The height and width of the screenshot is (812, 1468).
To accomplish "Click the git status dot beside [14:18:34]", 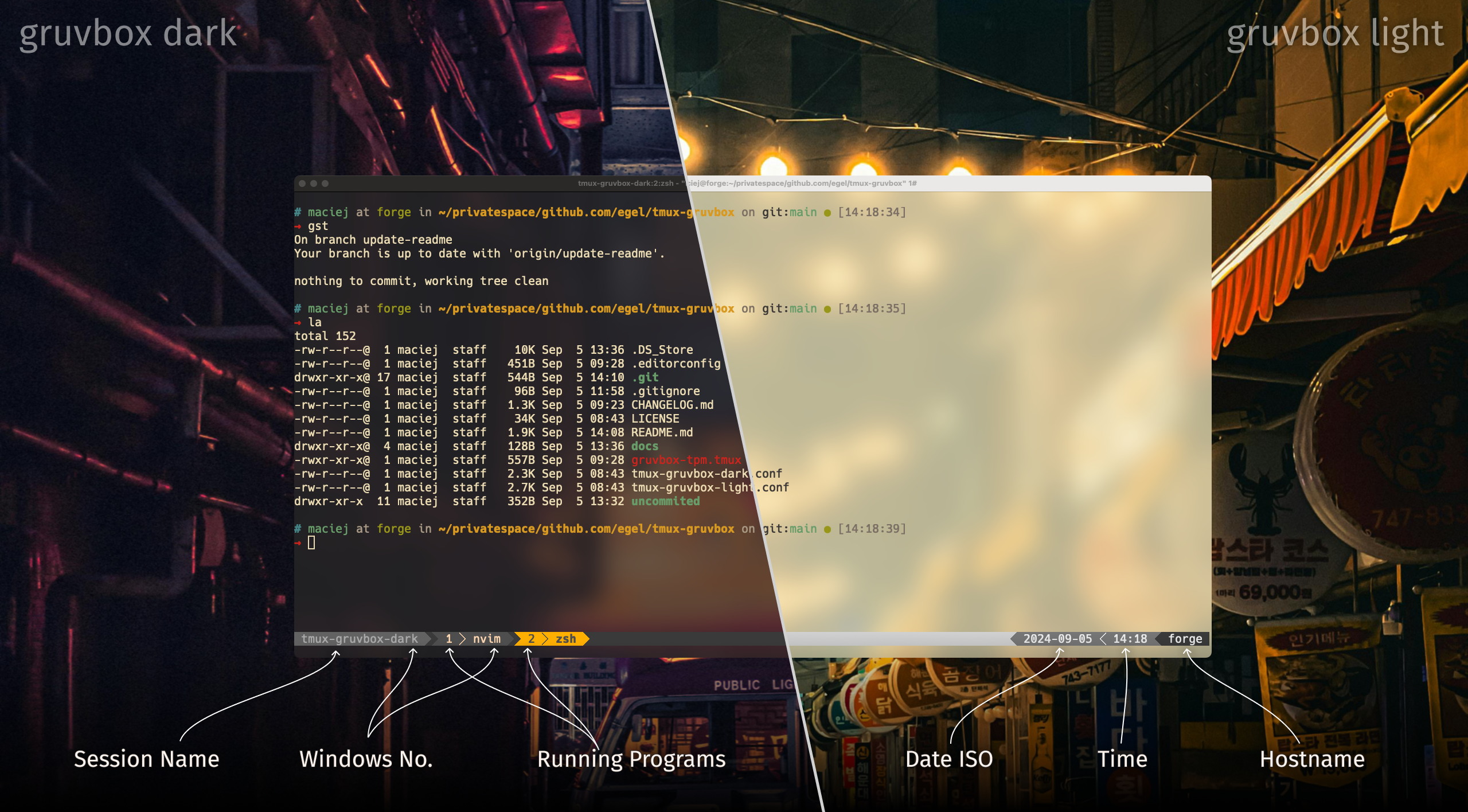I will 827,213.
